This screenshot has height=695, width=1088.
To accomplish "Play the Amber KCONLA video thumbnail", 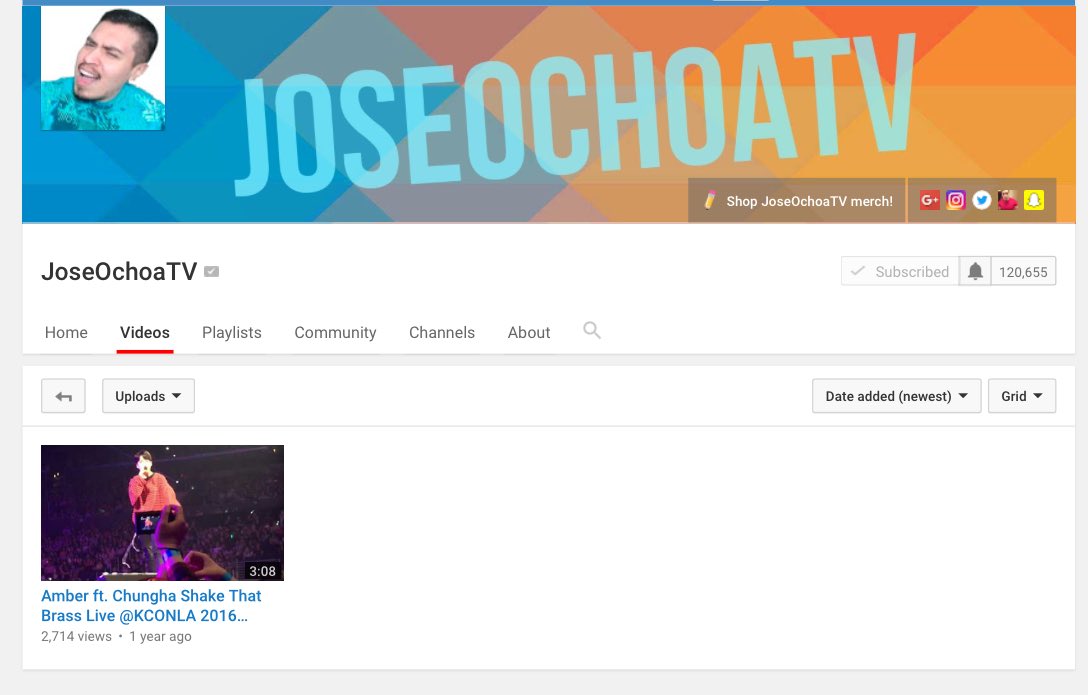I will click(x=162, y=513).
